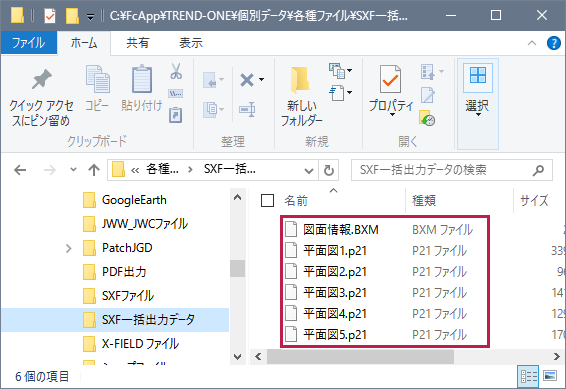The height and width of the screenshot is (389, 566).
Task: Select file 平面図5.p21
Action: 326,335
